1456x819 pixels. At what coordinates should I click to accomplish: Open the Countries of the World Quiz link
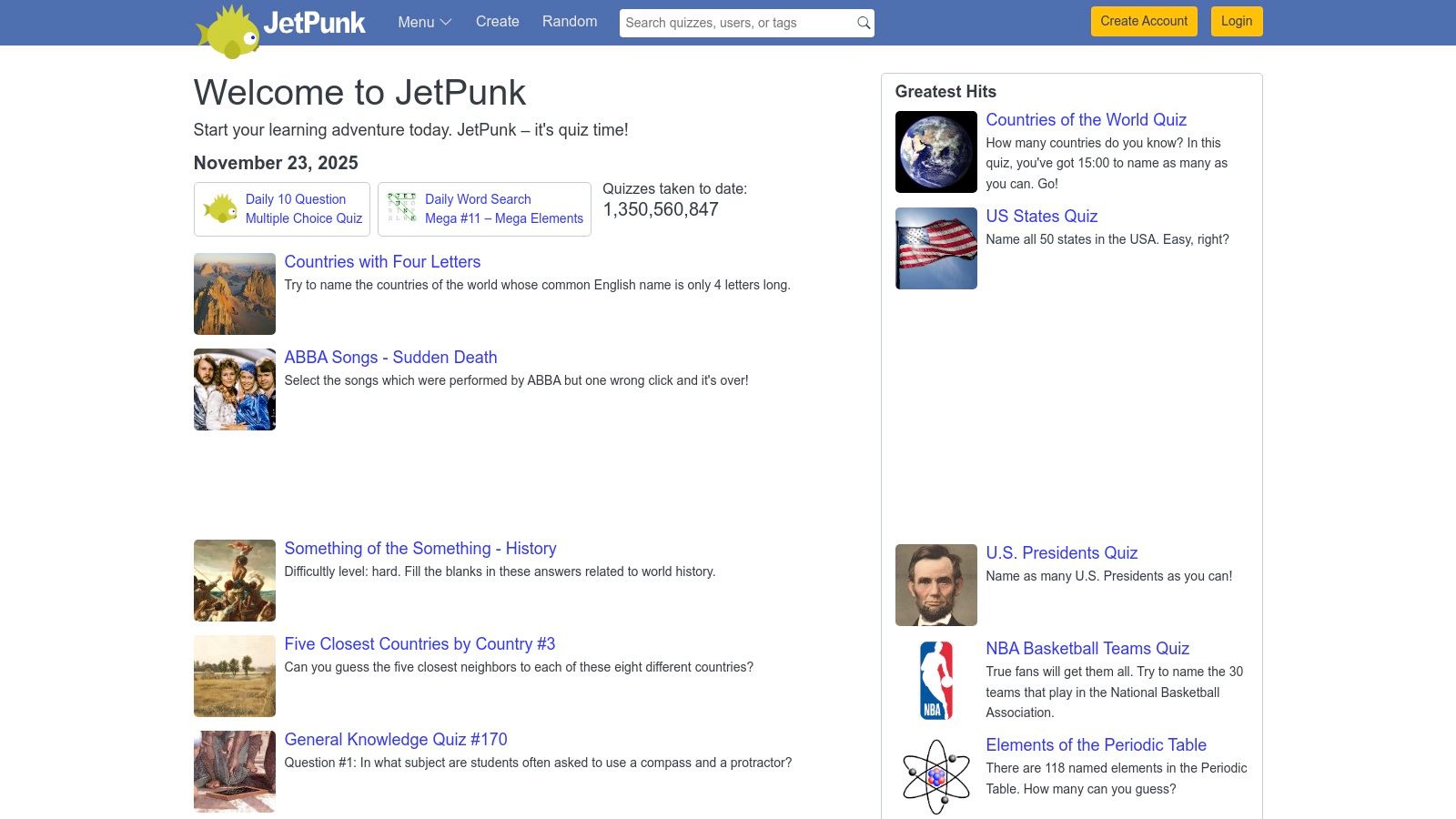click(x=1086, y=119)
